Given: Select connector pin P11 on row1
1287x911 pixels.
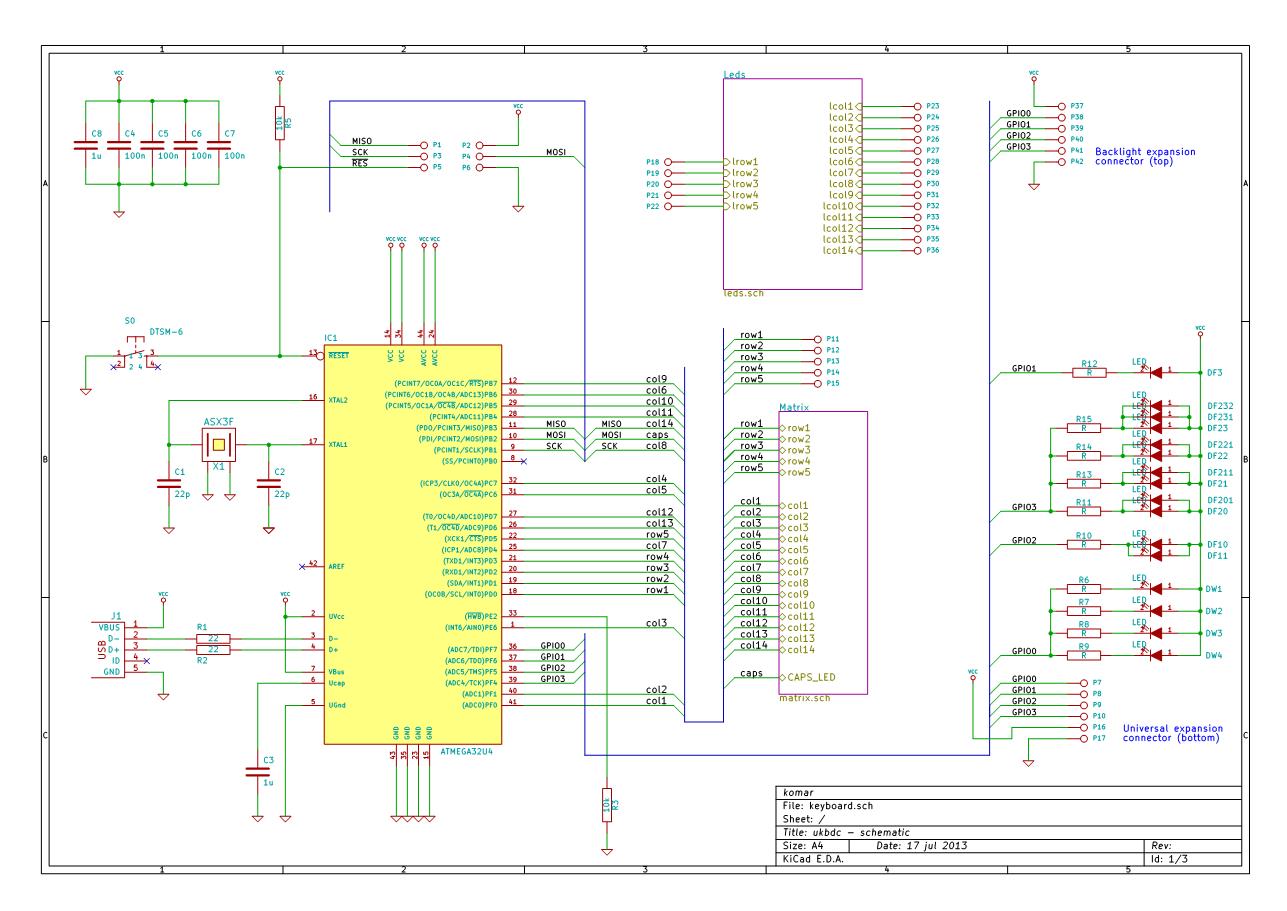Looking at the screenshot, I should pyautogui.click(x=818, y=339).
